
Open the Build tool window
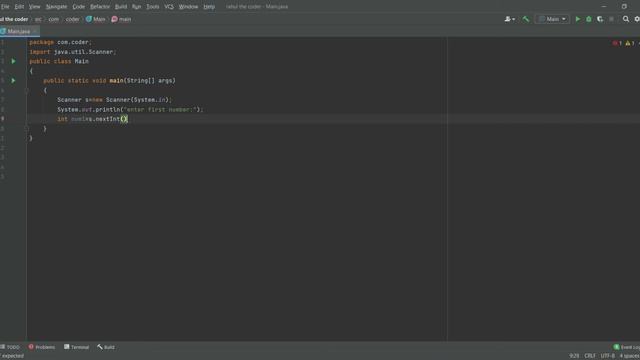coord(106,347)
